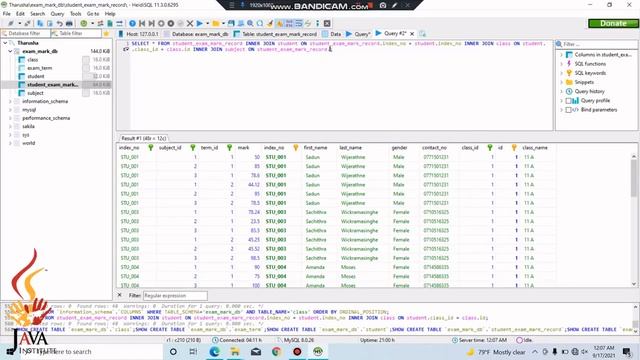Viewport: 640px width, 360px height.
Task: Select the subject table in tree
Action: coord(35,93)
